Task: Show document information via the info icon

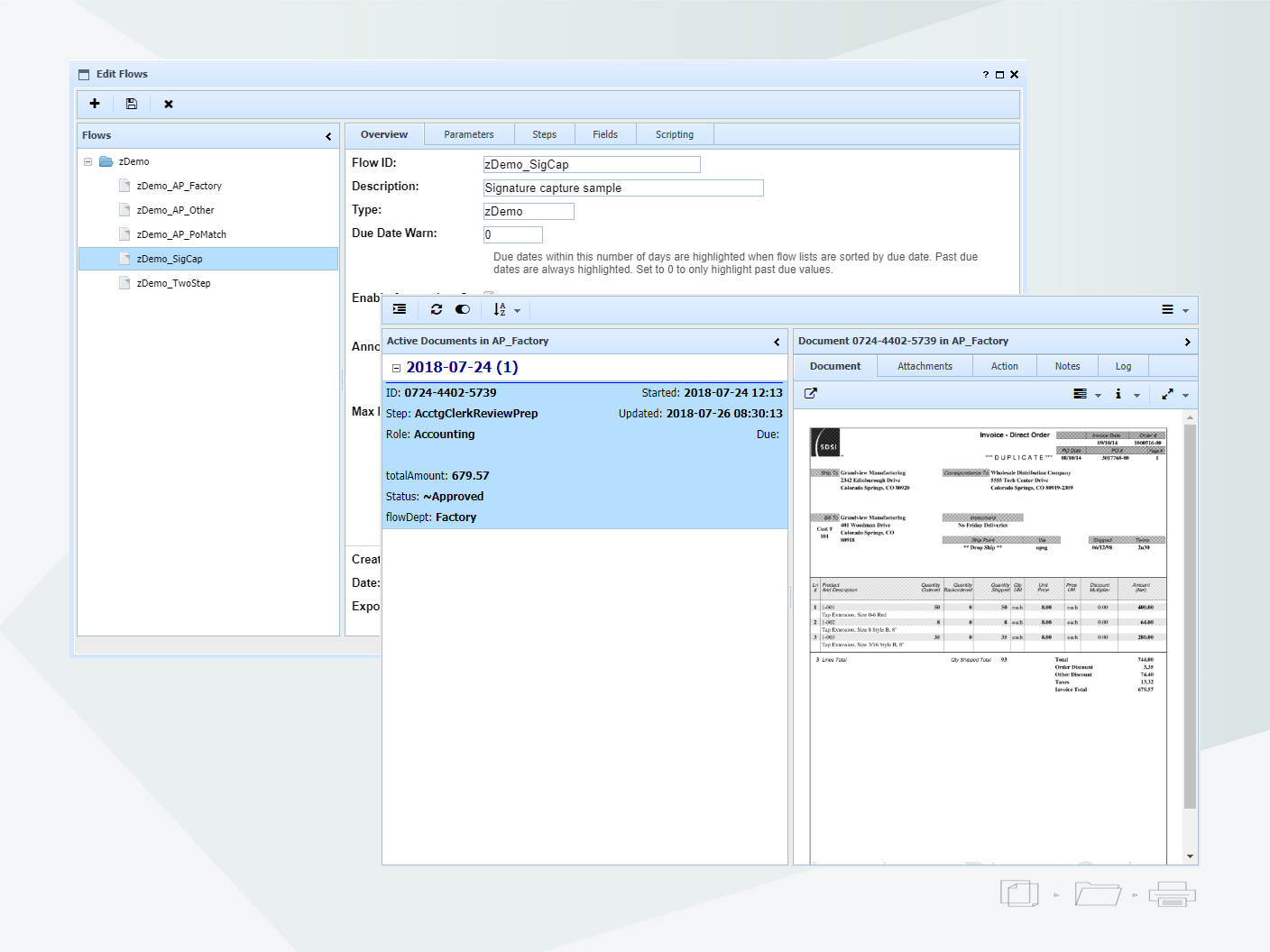Action: point(1118,394)
